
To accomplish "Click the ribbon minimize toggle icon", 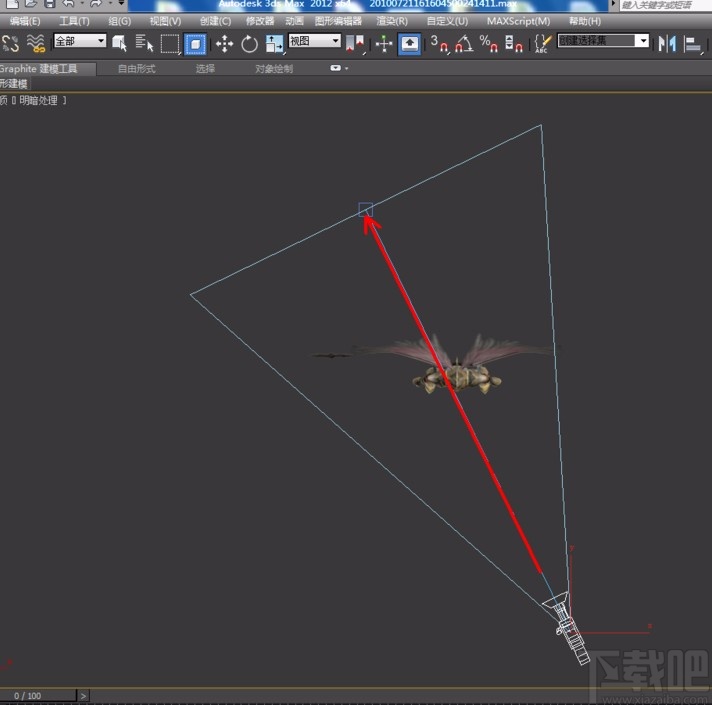I will click(x=336, y=68).
